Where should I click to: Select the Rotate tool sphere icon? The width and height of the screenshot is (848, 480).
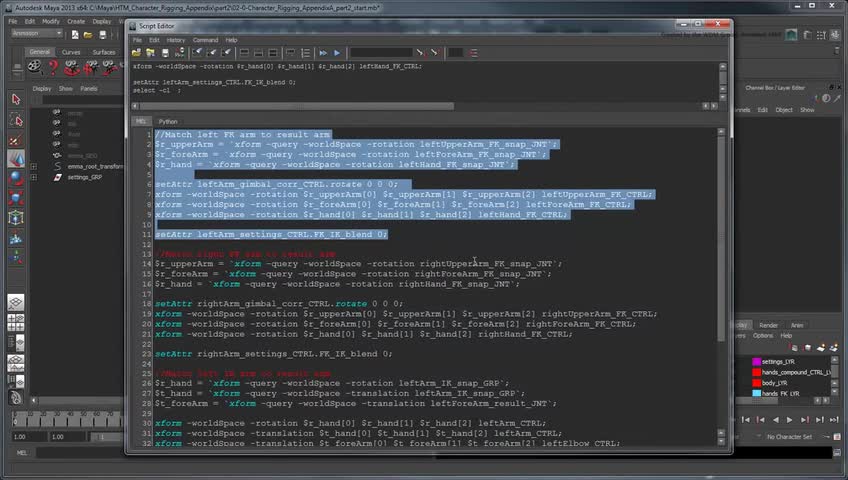(x=16, y=178)
